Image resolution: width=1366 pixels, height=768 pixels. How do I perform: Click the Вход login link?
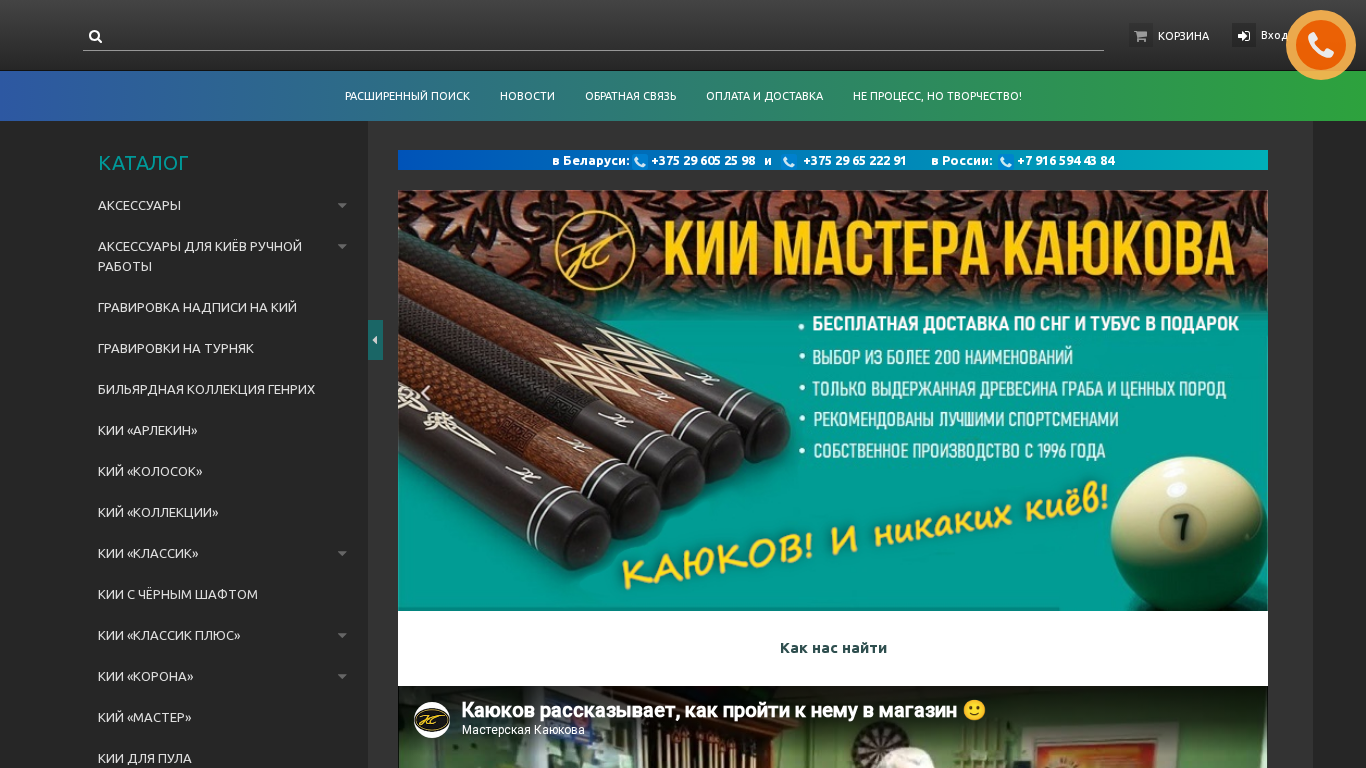pos(1274,36)
